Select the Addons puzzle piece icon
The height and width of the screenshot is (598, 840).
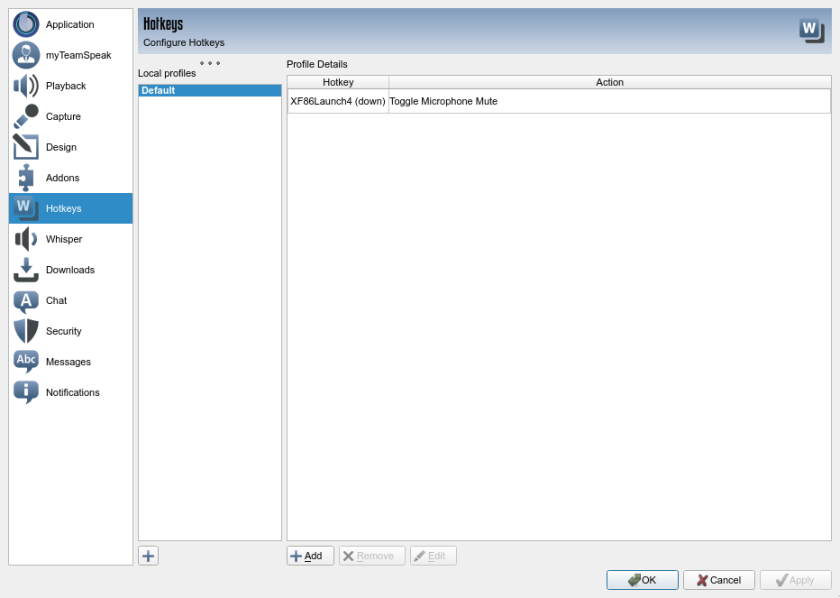click(26, 178)
